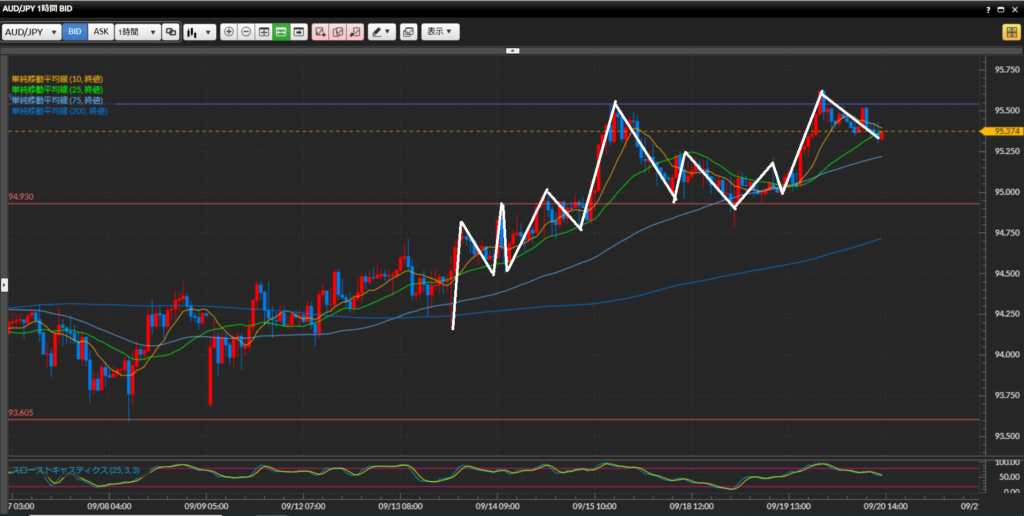Click the zoom in magnifier icon
This screenshot has width=1024, height=516.
coord(229,32)
